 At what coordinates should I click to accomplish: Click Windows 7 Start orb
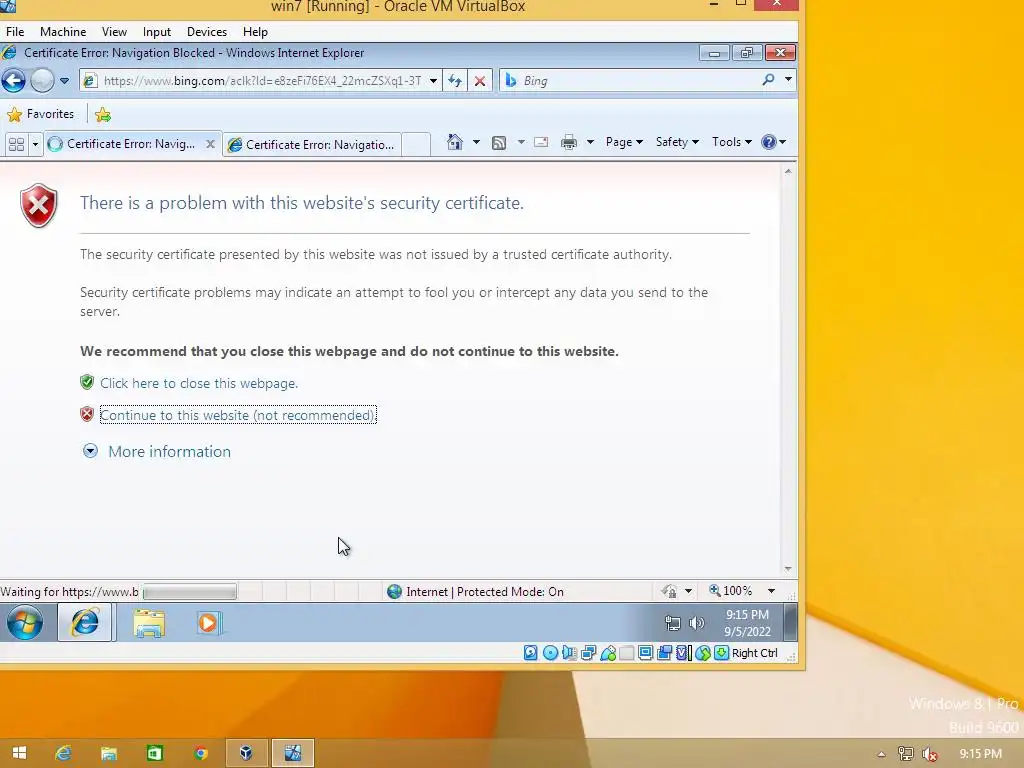point(25,622)
